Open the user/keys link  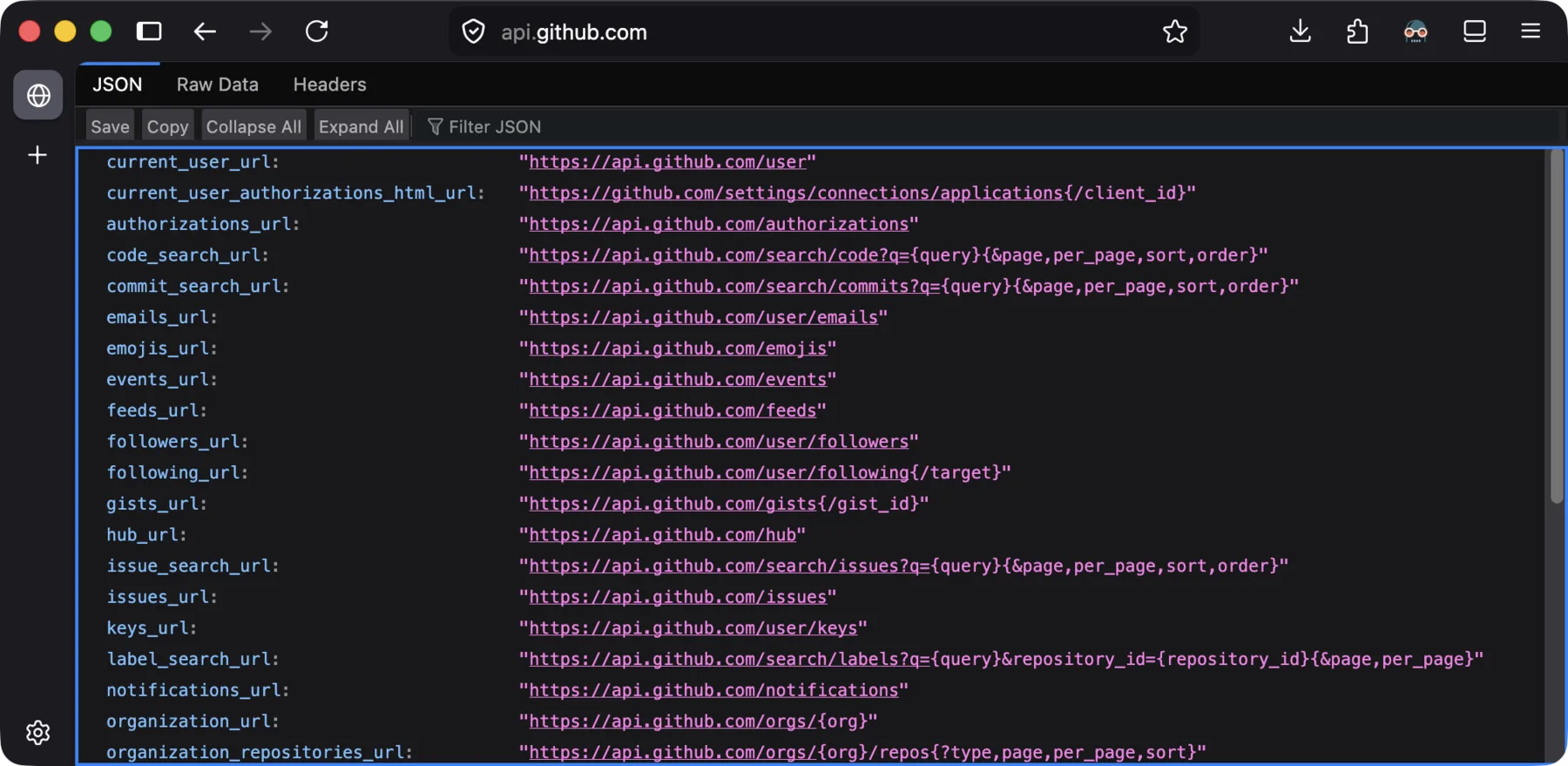693,628
